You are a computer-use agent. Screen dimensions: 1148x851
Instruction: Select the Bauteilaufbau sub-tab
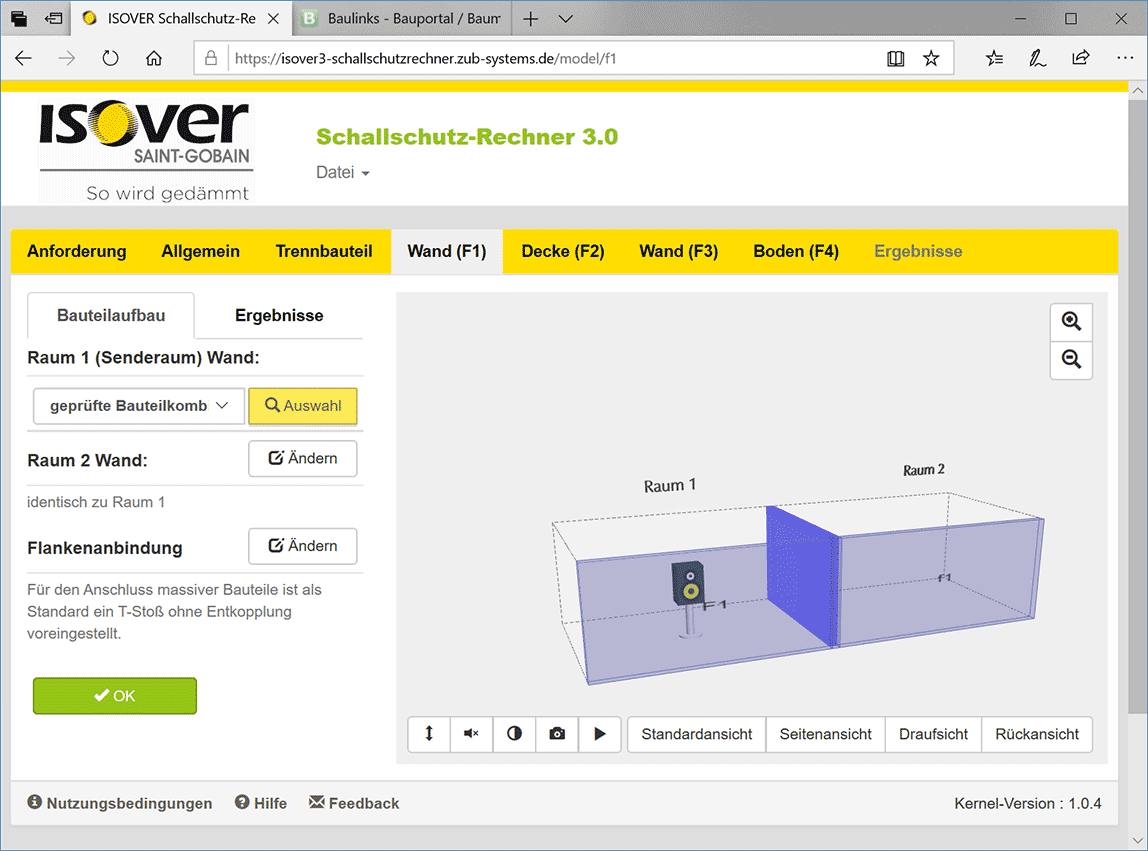(x=111, y=316)
